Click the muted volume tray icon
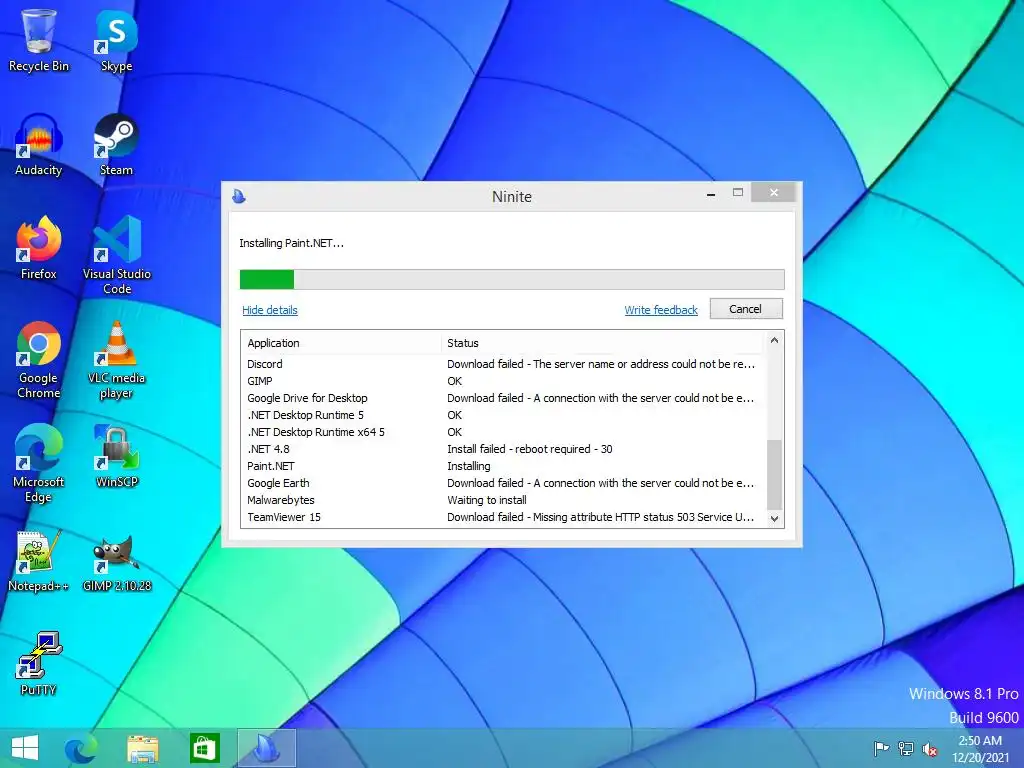Screen dimensions: 1024x768 click(930, 749)
